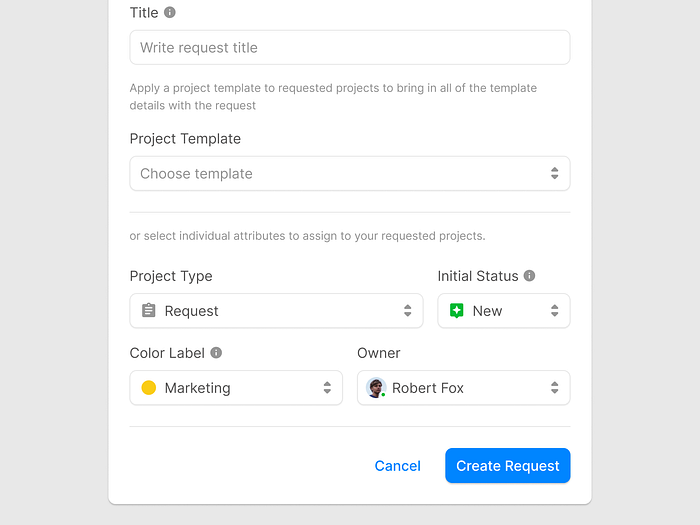Select the 'Request' value in Project Type
This screenshot has height=525, width=700.
(192, 311)
